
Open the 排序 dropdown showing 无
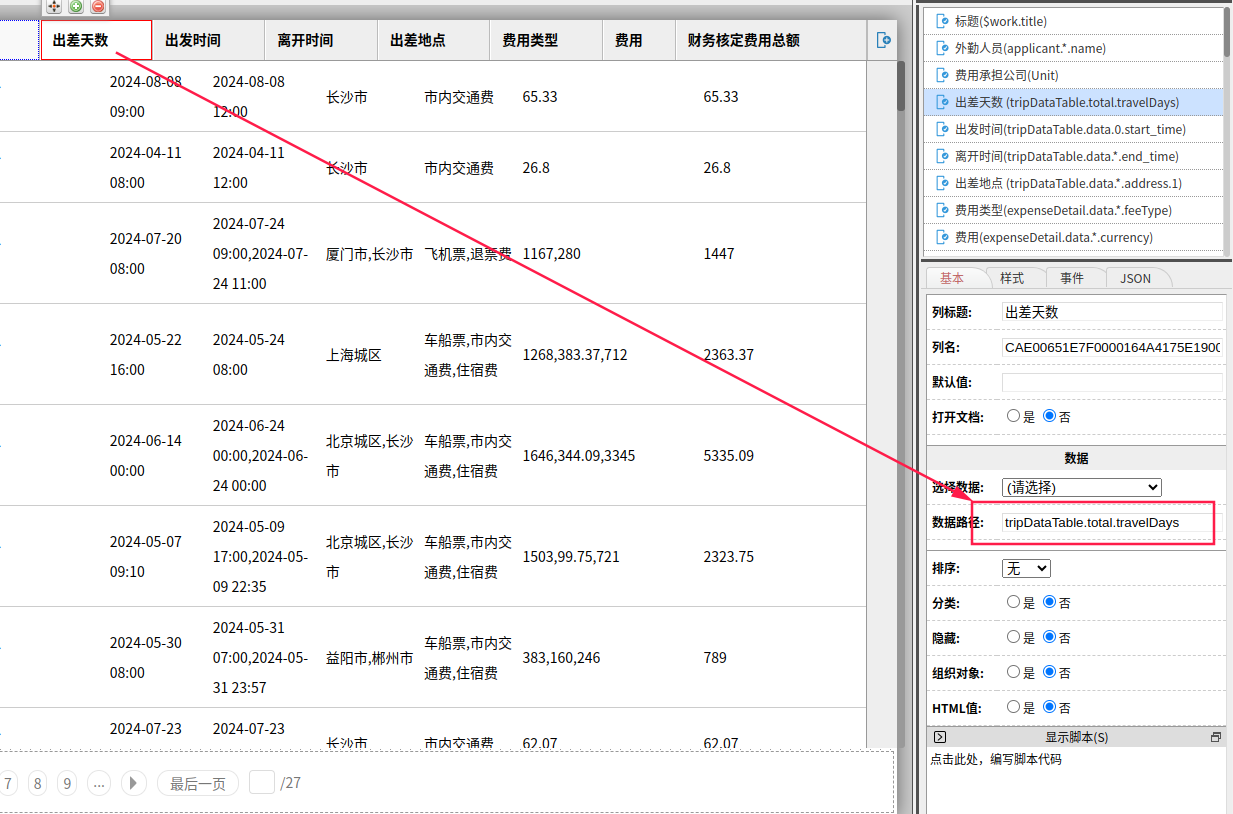coord(1025,567)
